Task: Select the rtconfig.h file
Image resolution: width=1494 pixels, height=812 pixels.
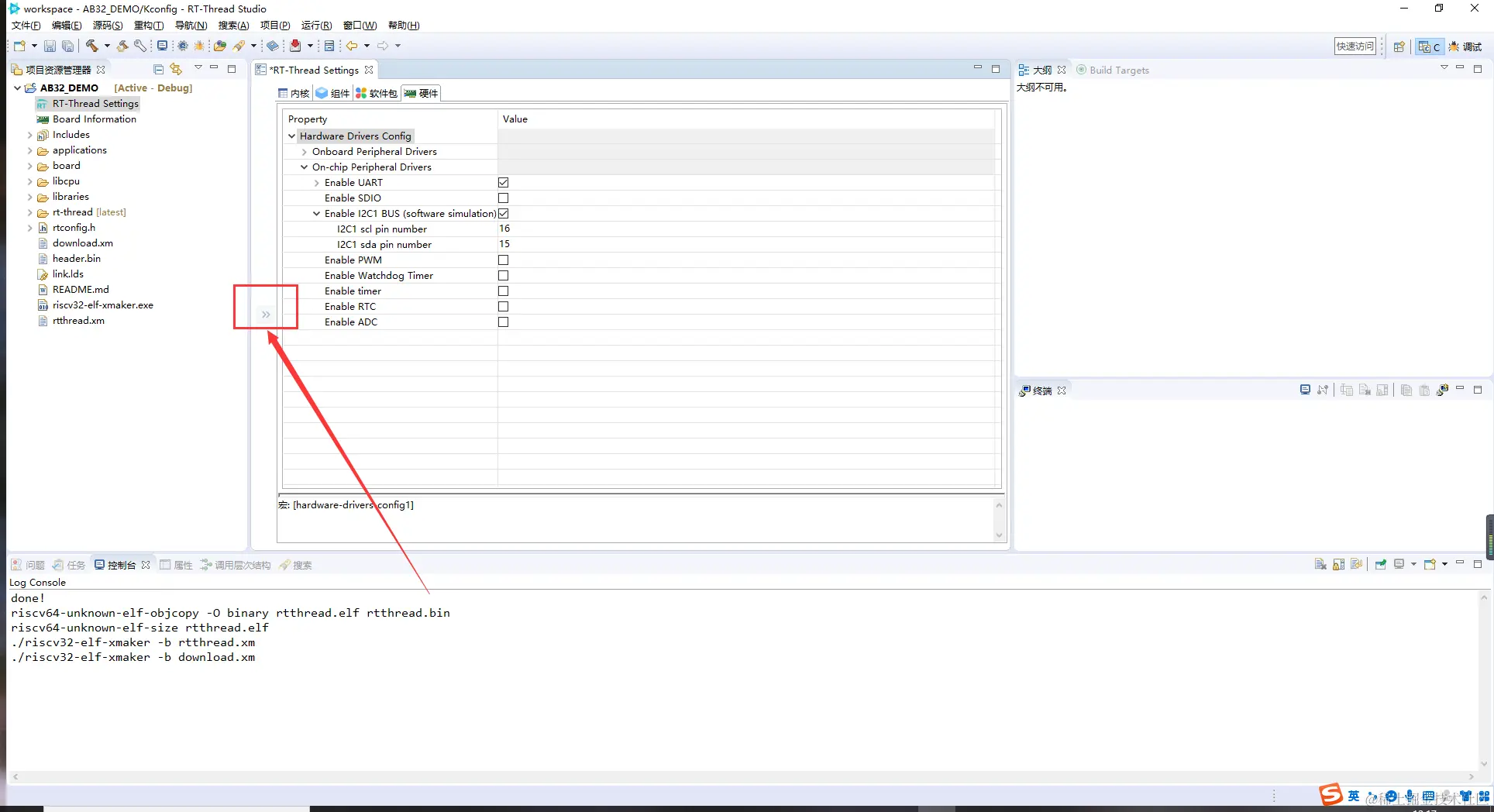Action: [x=74, y=228]
